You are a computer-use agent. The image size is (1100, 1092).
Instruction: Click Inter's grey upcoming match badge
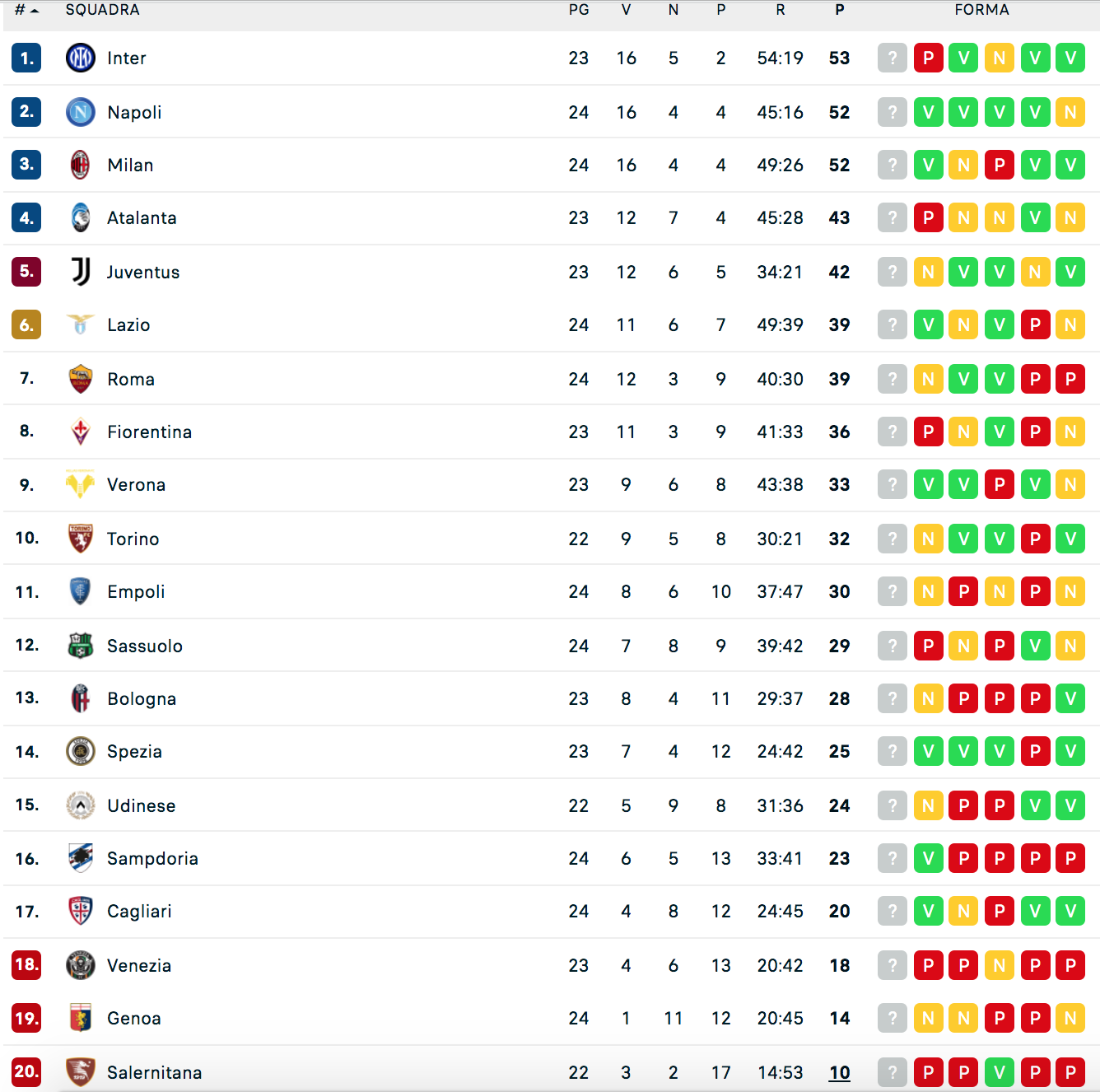click(x=893, y=58)
